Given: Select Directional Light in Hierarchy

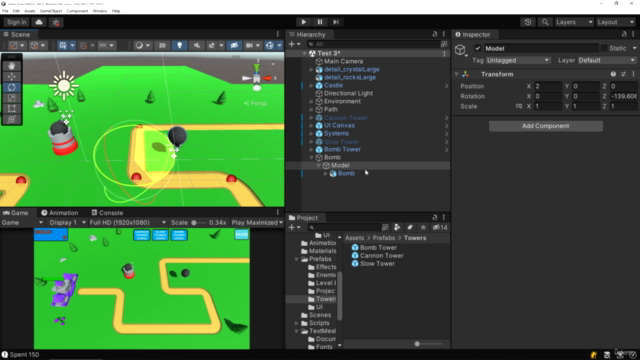Looking at the screenshot, I should (x=348, y=93).
